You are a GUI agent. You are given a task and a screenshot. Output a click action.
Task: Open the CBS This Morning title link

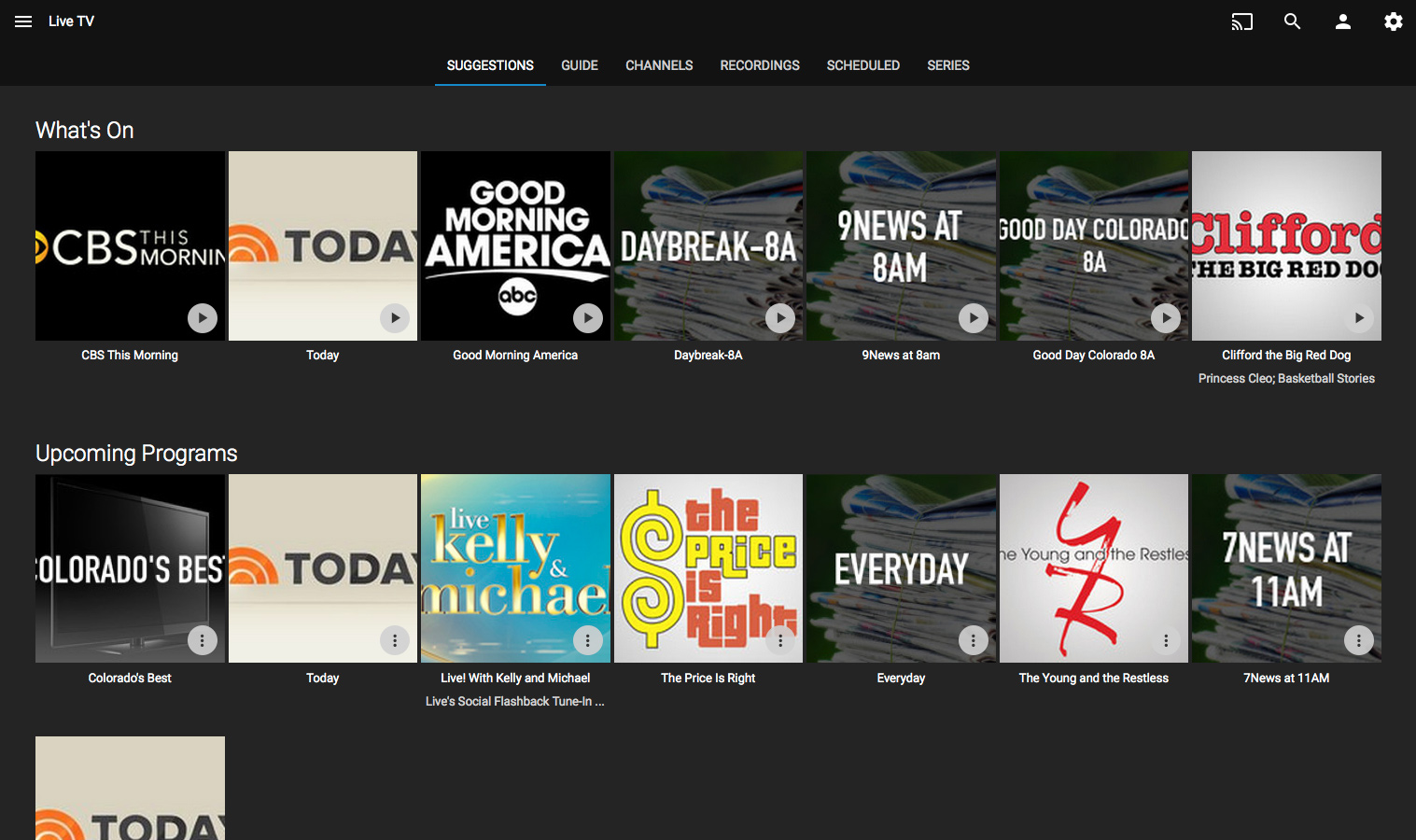coord(130,356)
